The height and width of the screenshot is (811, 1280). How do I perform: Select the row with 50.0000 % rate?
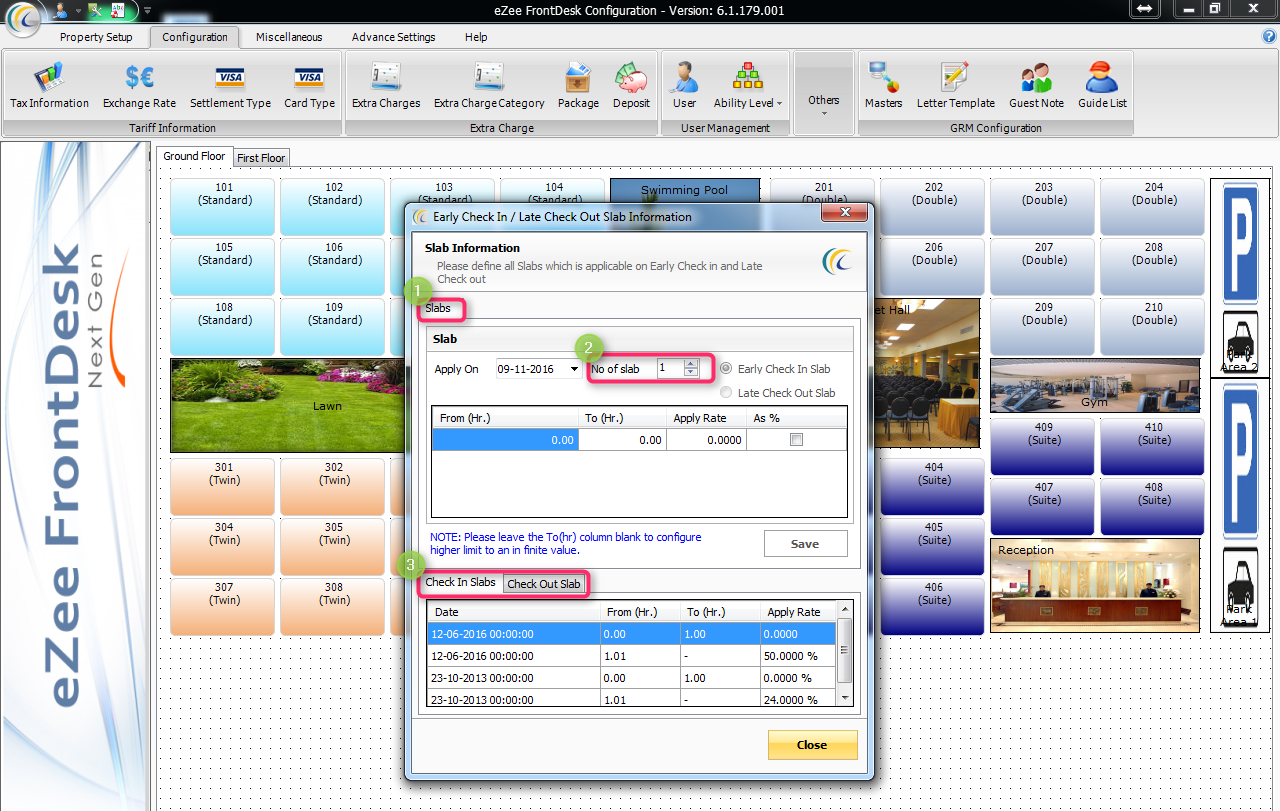click(631, 656)
